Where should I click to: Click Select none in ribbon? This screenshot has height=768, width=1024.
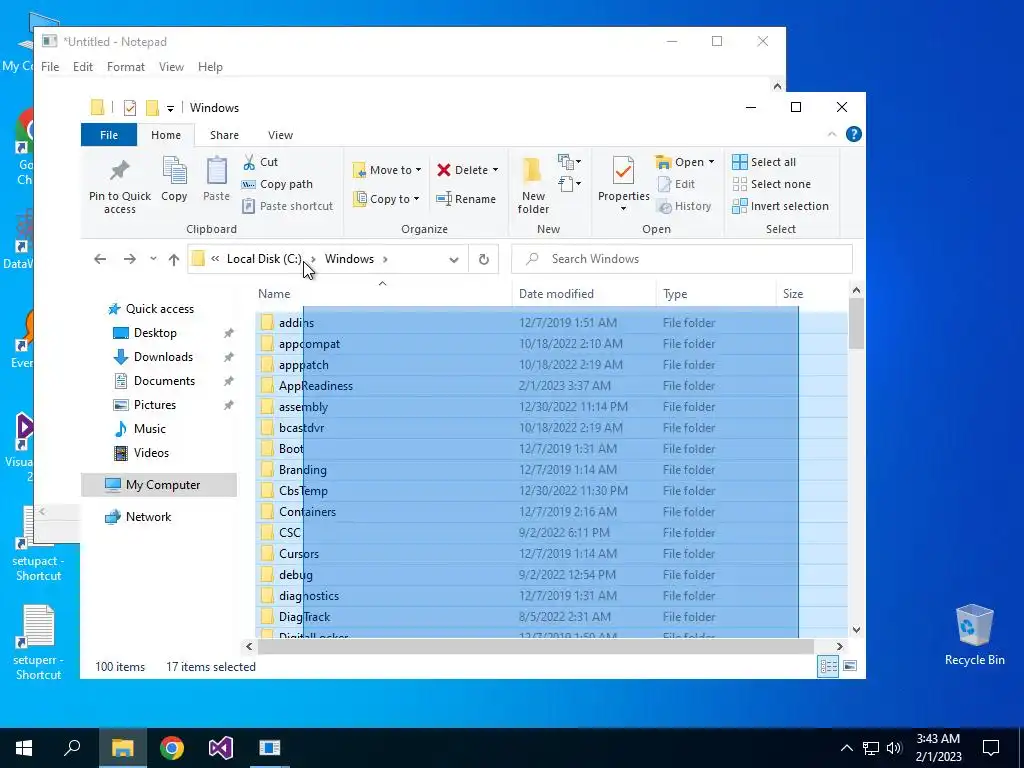tap(771, 184)
